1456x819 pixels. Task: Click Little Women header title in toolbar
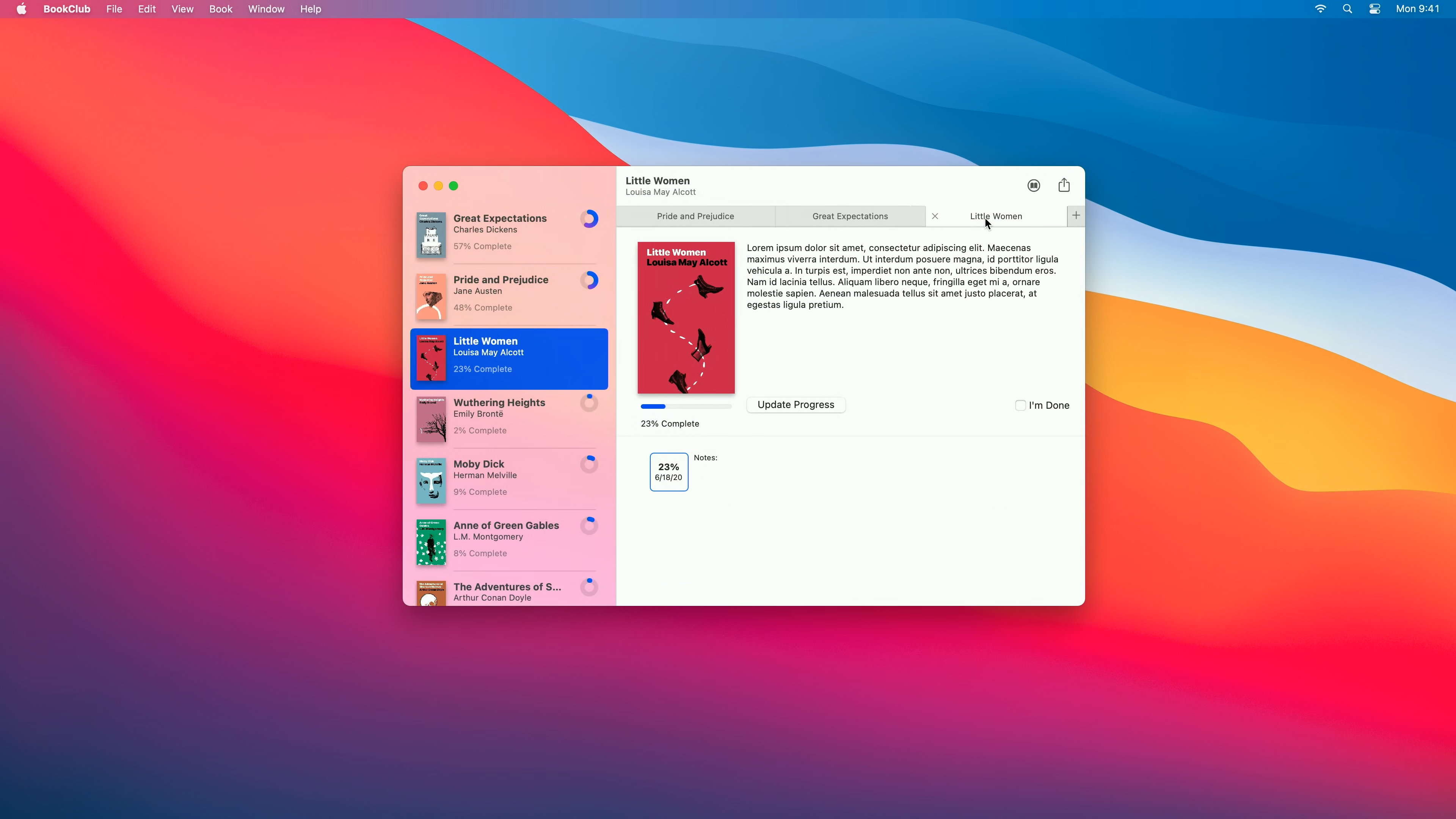(x=657, y=181)
